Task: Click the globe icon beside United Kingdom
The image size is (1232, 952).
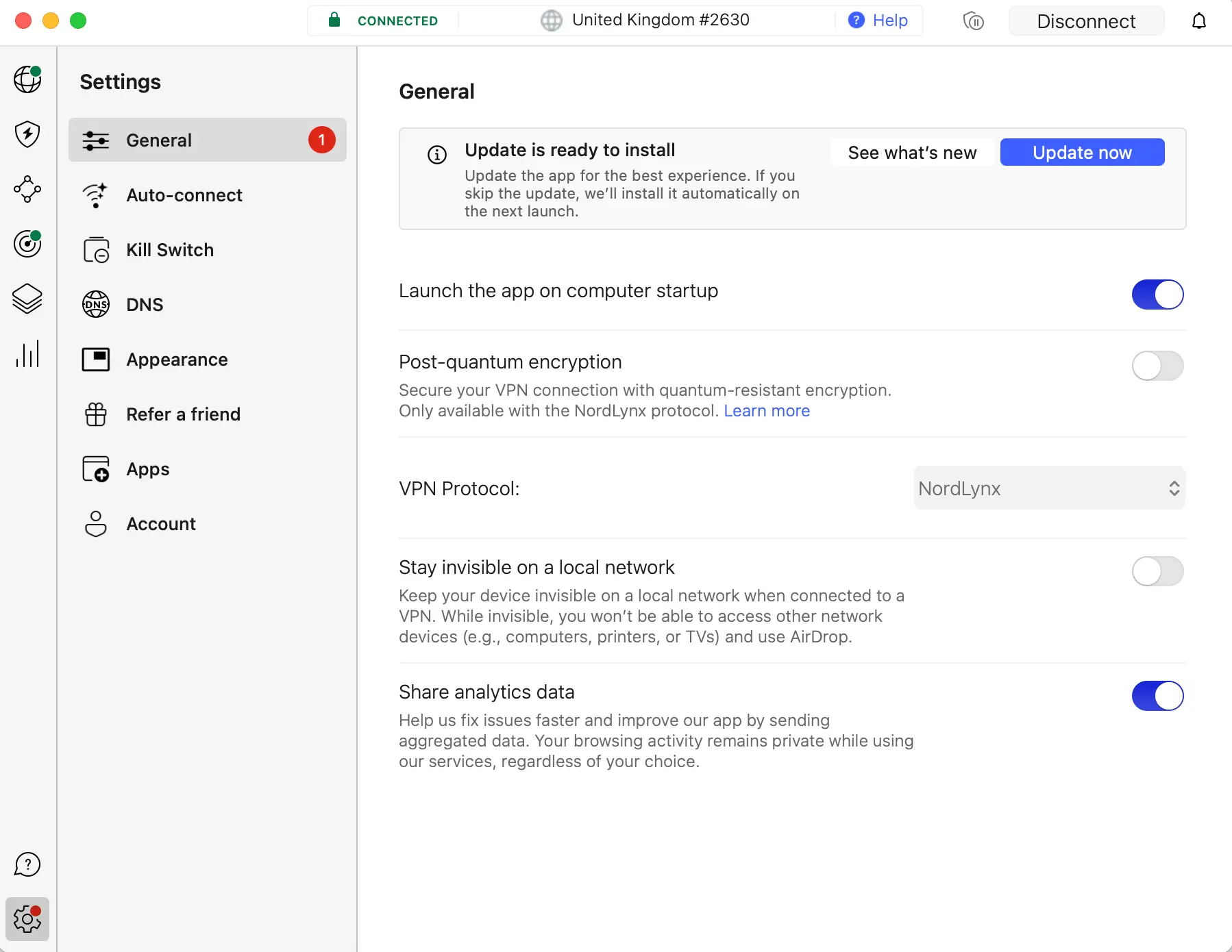Action: pyautogui.click(x=552, y=21)
